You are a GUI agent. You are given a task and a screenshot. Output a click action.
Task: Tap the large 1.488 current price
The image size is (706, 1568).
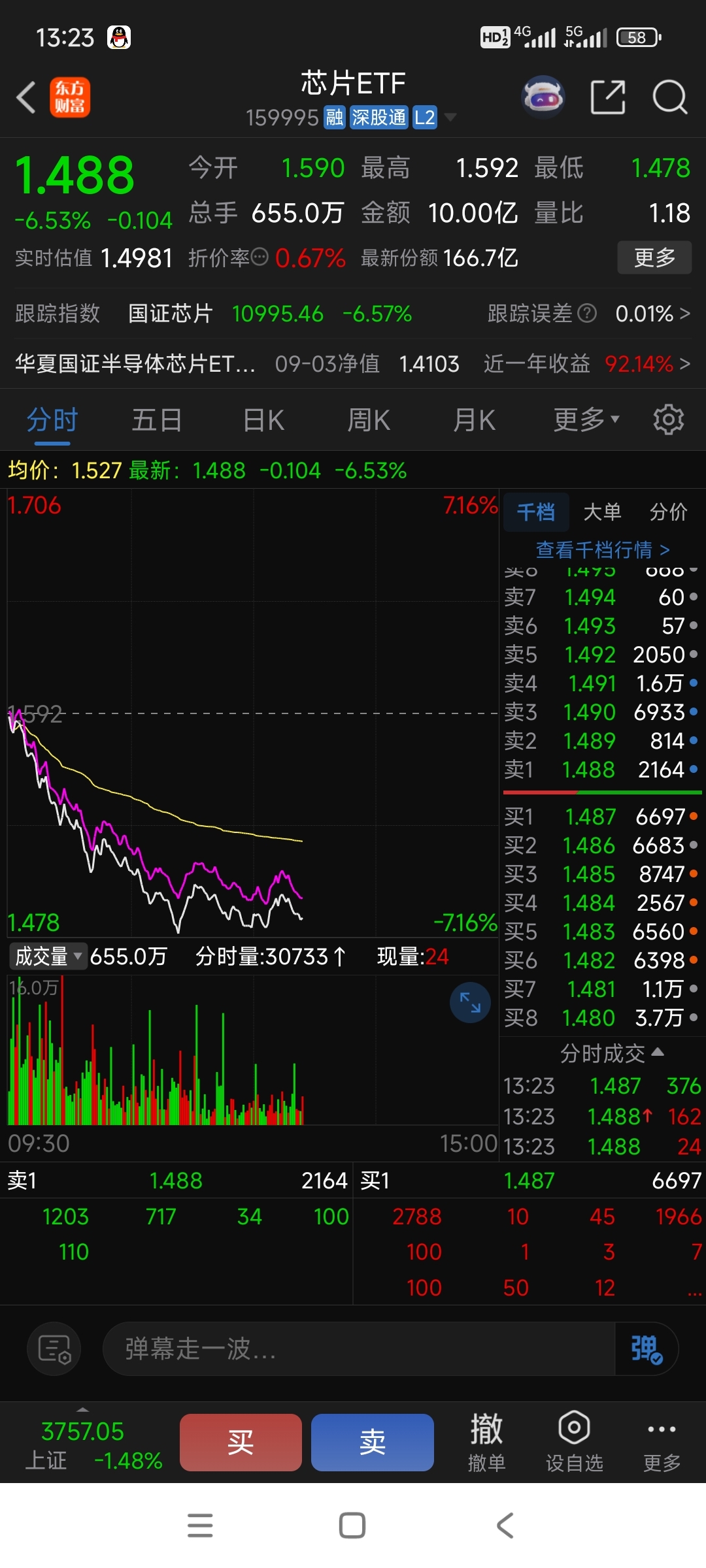tap(75, 175)
